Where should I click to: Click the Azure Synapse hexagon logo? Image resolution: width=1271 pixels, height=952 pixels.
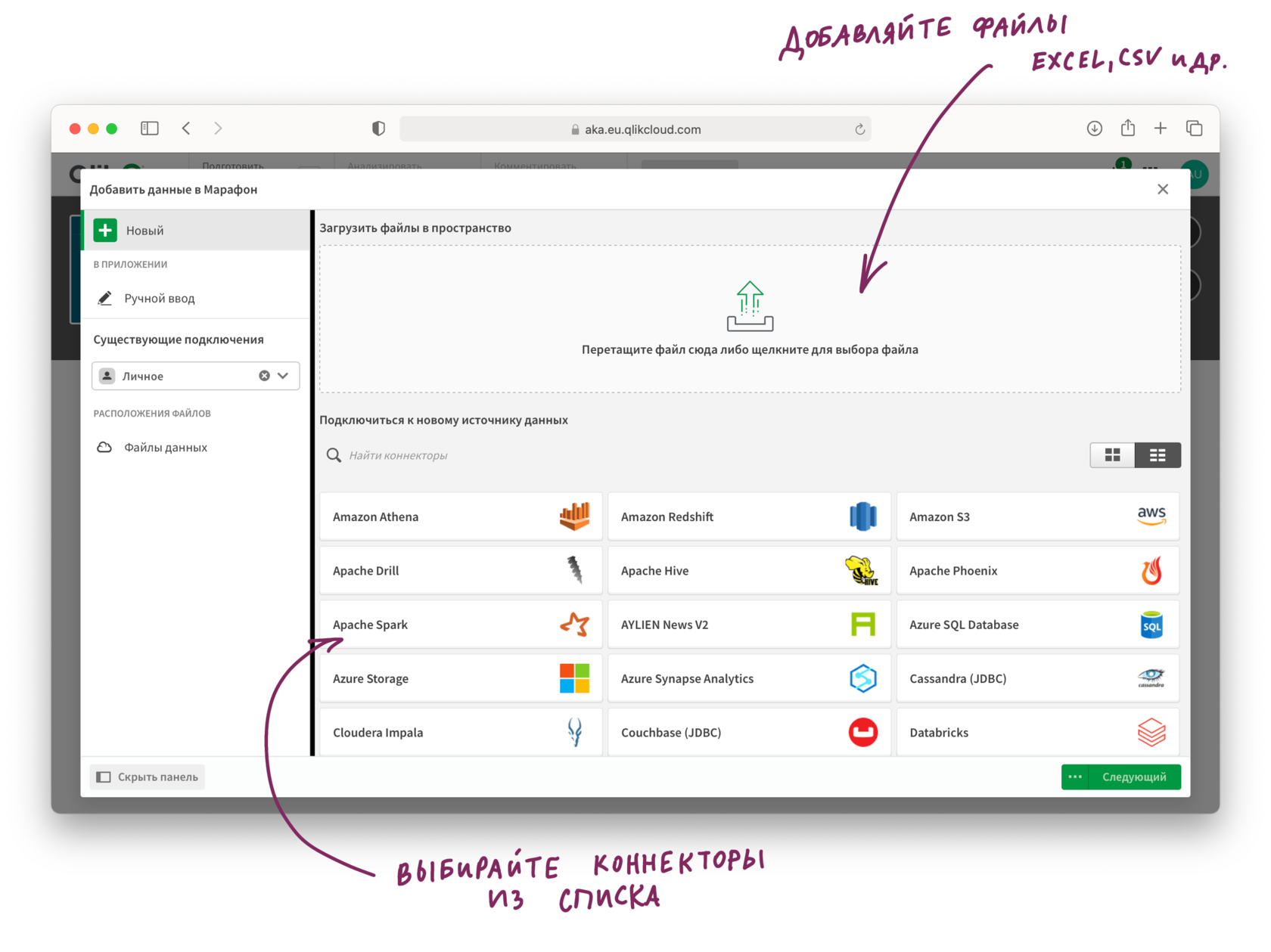pos(863,678)
